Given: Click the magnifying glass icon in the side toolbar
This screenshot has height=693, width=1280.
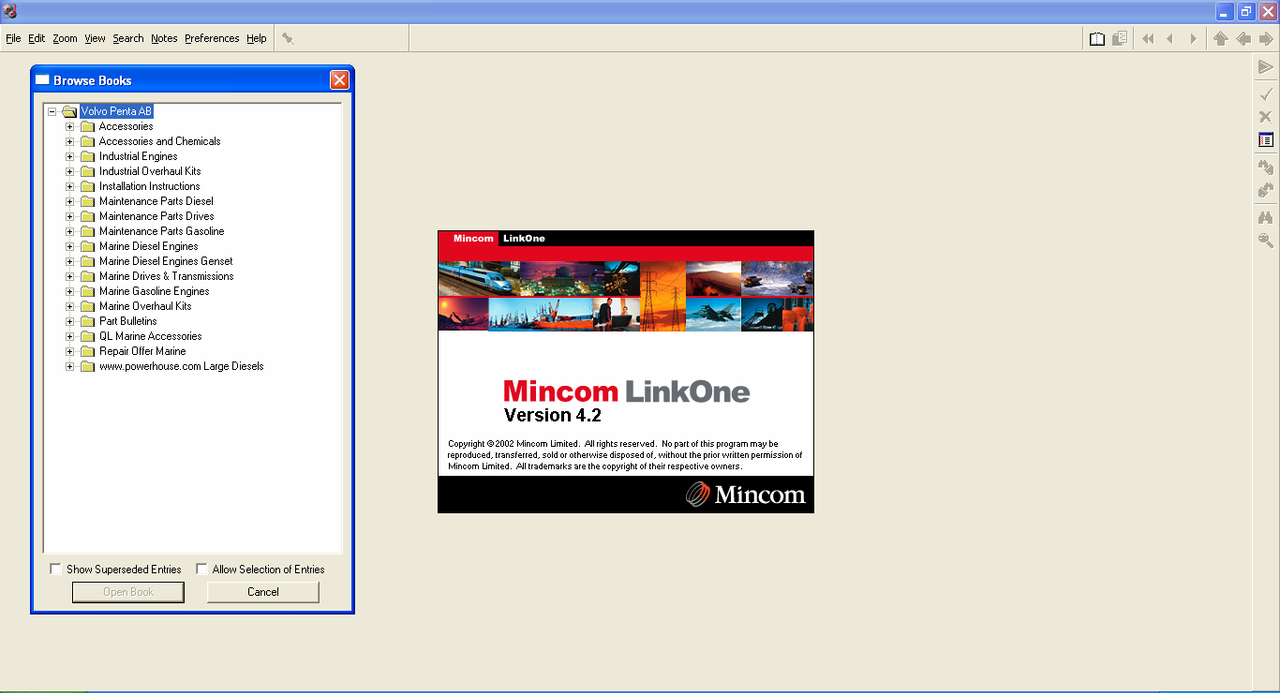Looking at the screenshot, I should pos(1265,240).
